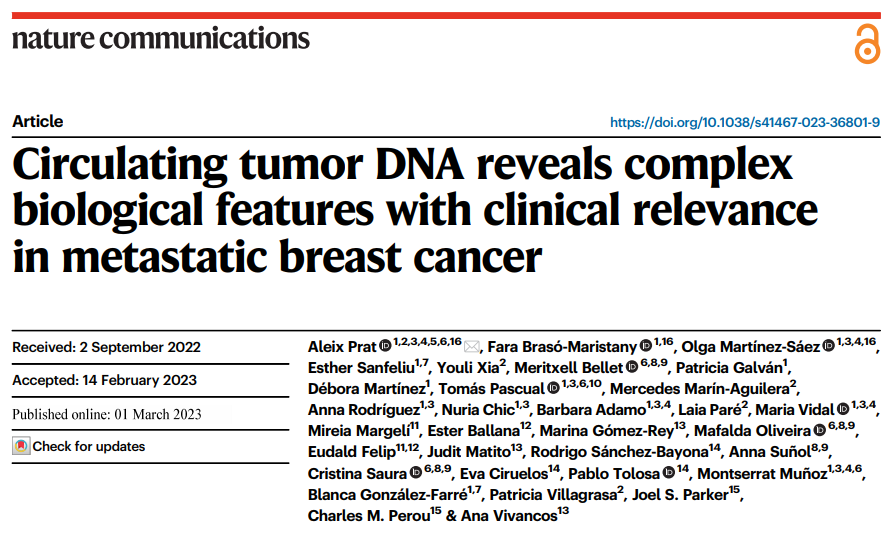The image size is (882, 535).
Task: Select author name Aleix Prat
Action: (341, 347)
